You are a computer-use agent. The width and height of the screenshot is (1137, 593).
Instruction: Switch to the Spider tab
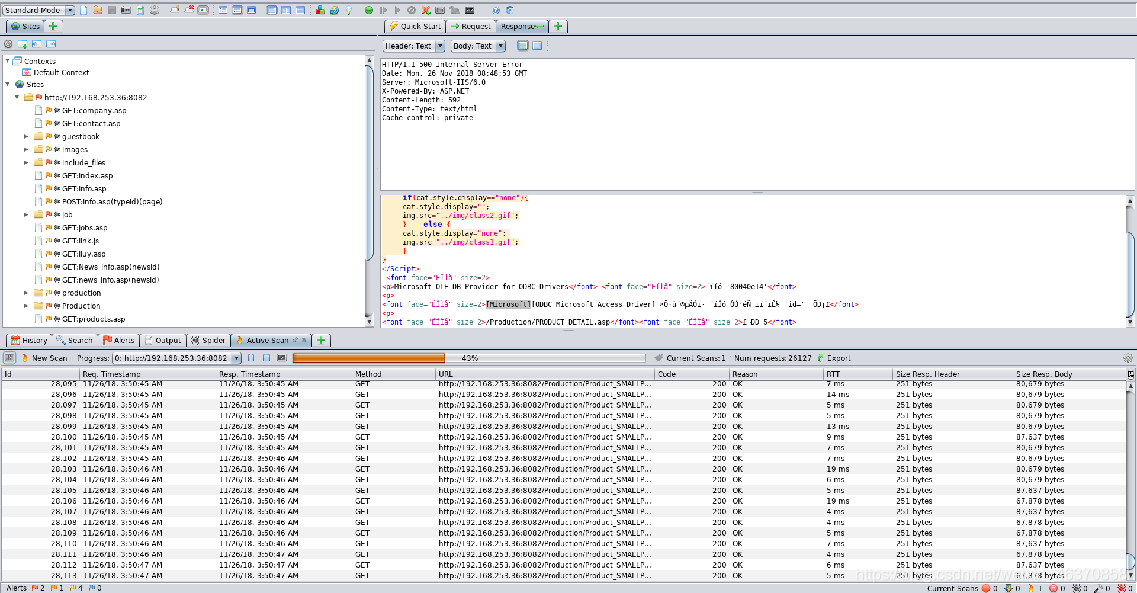tap(208, 340)
